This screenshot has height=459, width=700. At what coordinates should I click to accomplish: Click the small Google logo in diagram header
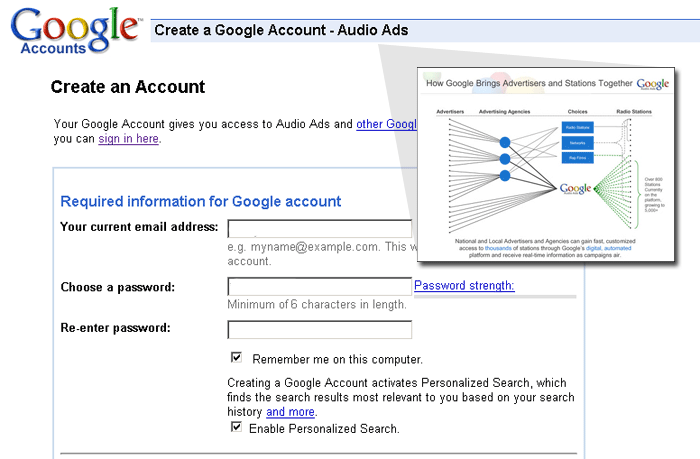pos(653,84)
